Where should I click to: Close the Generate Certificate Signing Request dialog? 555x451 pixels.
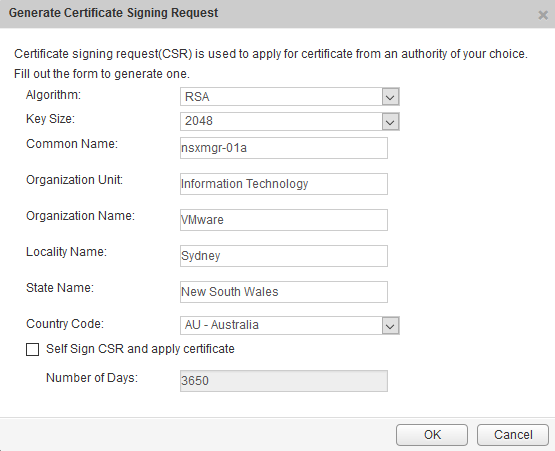click(543, 15)
